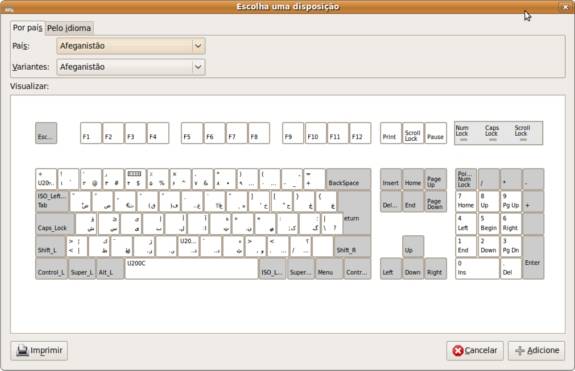Viewport: 575px width, 371px height.
Task: Switch to the Pelo idioma tab
Action: (x=69, y=28)
